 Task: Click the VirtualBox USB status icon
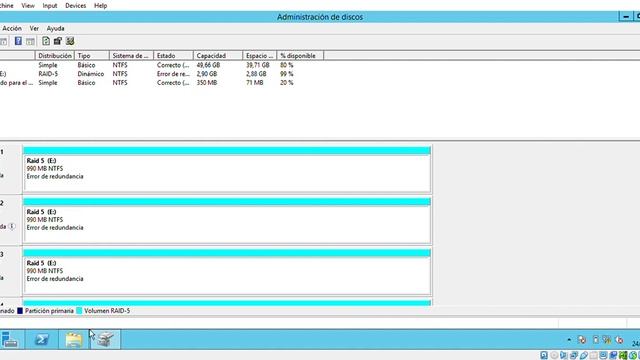[x=584, y=356]
